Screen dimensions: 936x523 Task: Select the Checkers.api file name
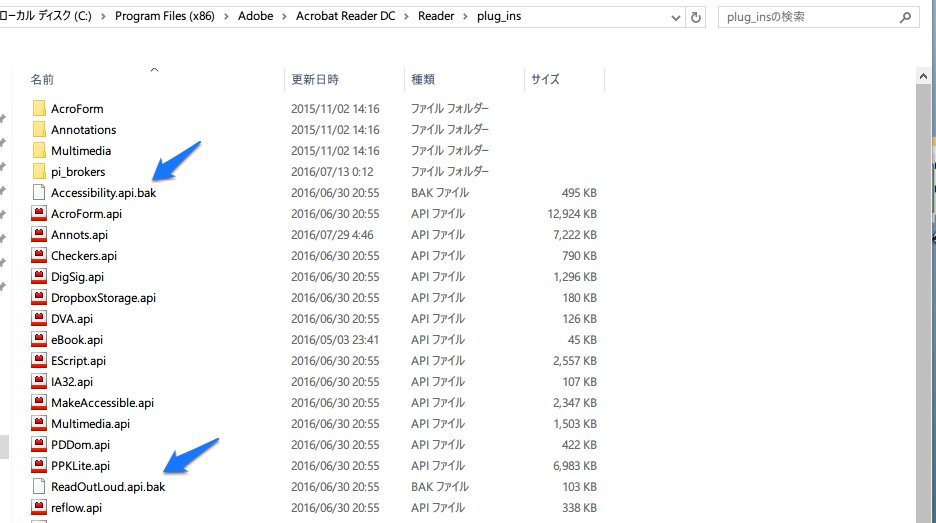84,256
